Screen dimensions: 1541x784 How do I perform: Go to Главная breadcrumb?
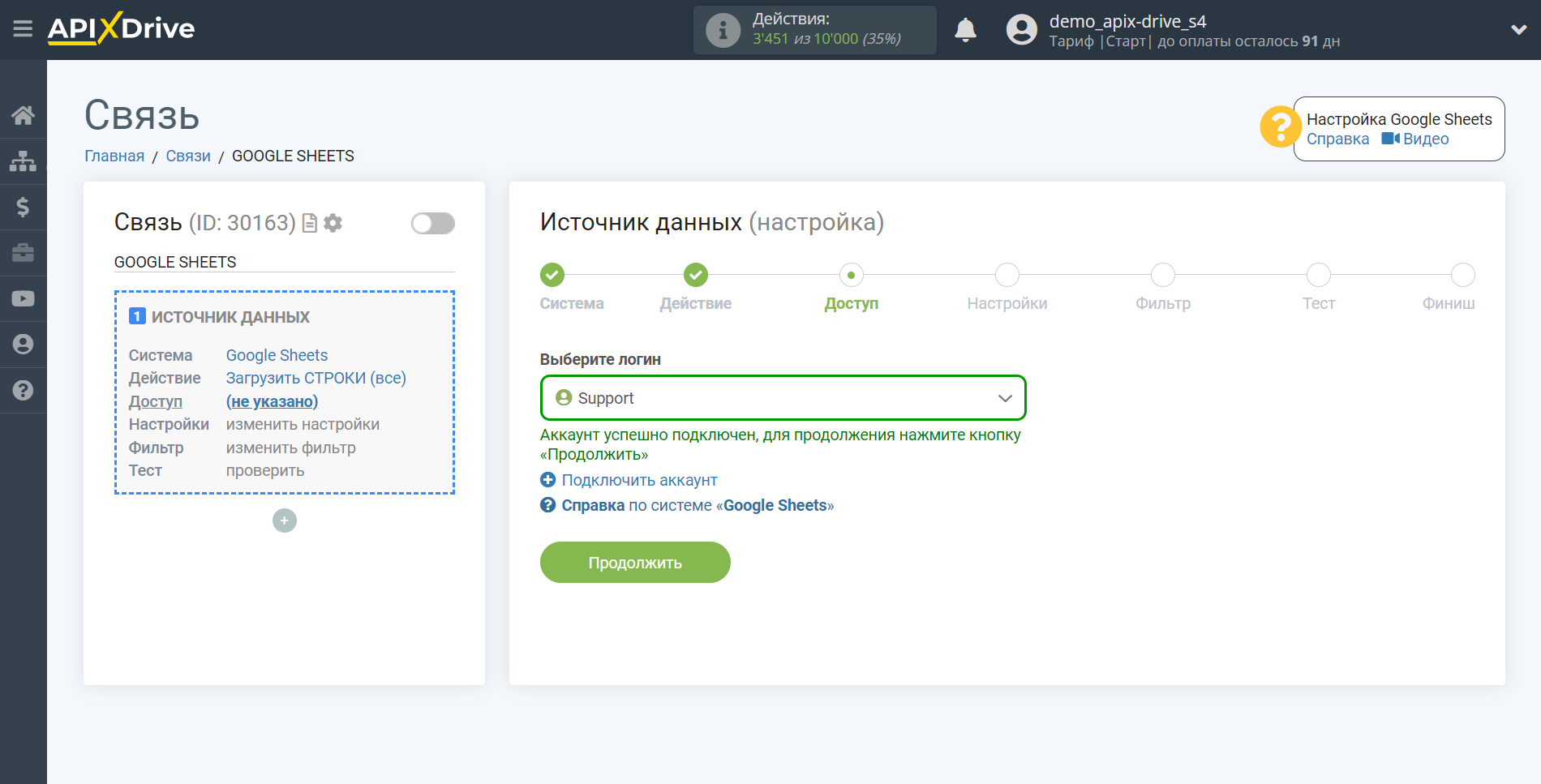(x=114, y=156)
